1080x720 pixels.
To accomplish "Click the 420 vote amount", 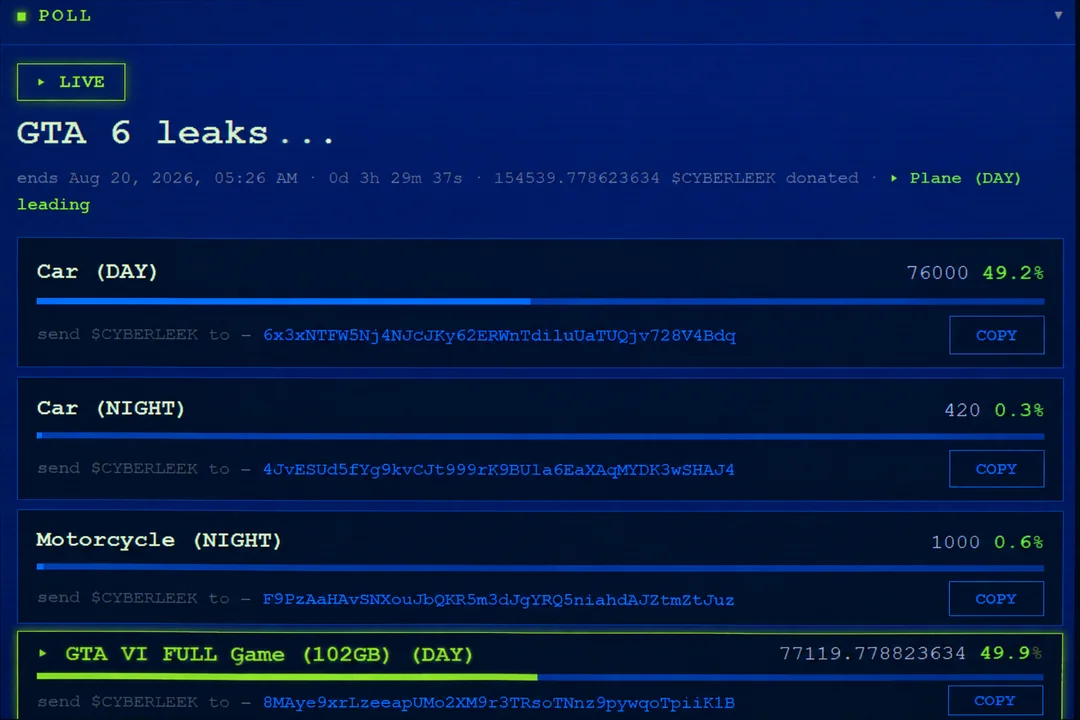I will [x=962, y=410].
